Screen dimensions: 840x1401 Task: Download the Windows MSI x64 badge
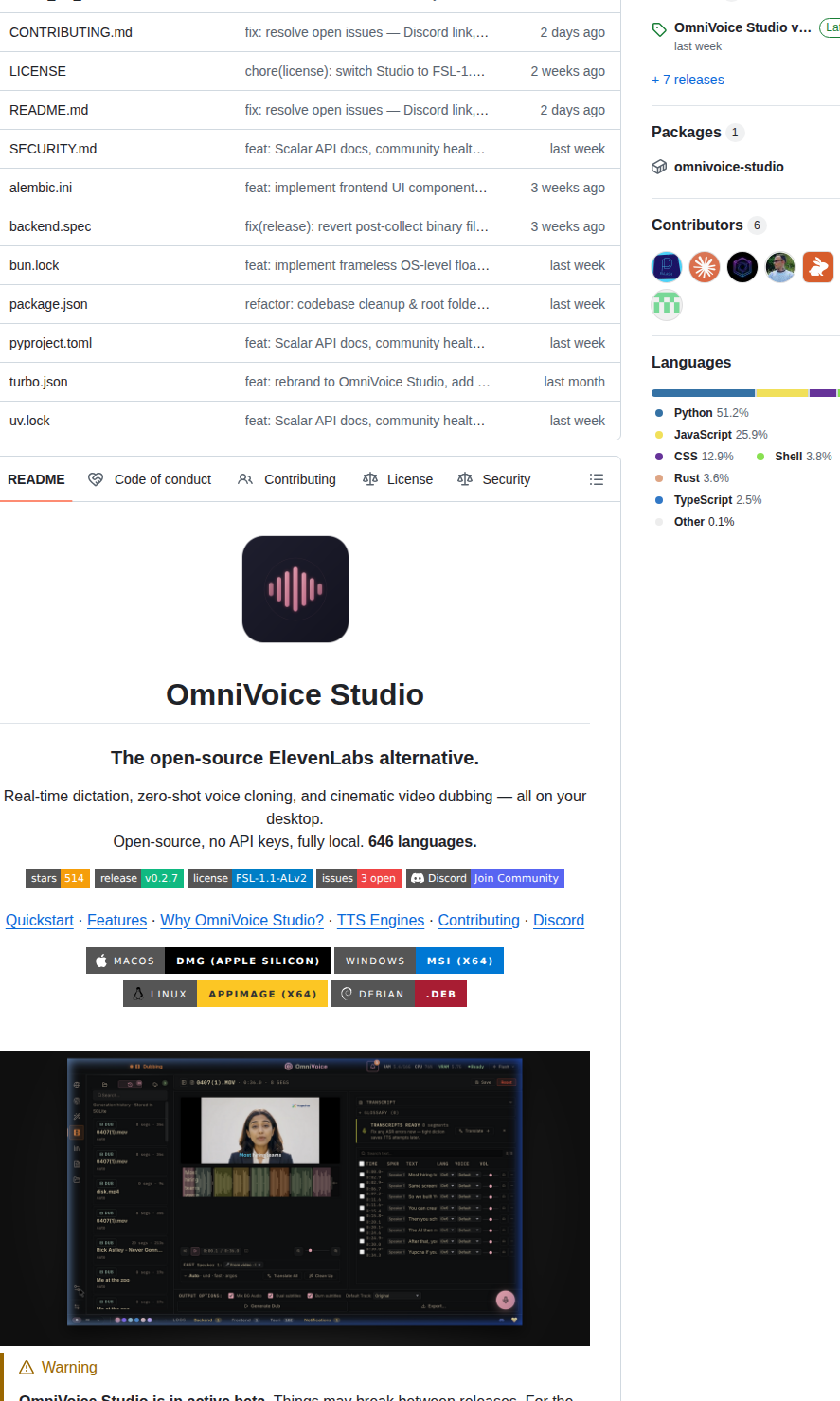tap(419, 961)
